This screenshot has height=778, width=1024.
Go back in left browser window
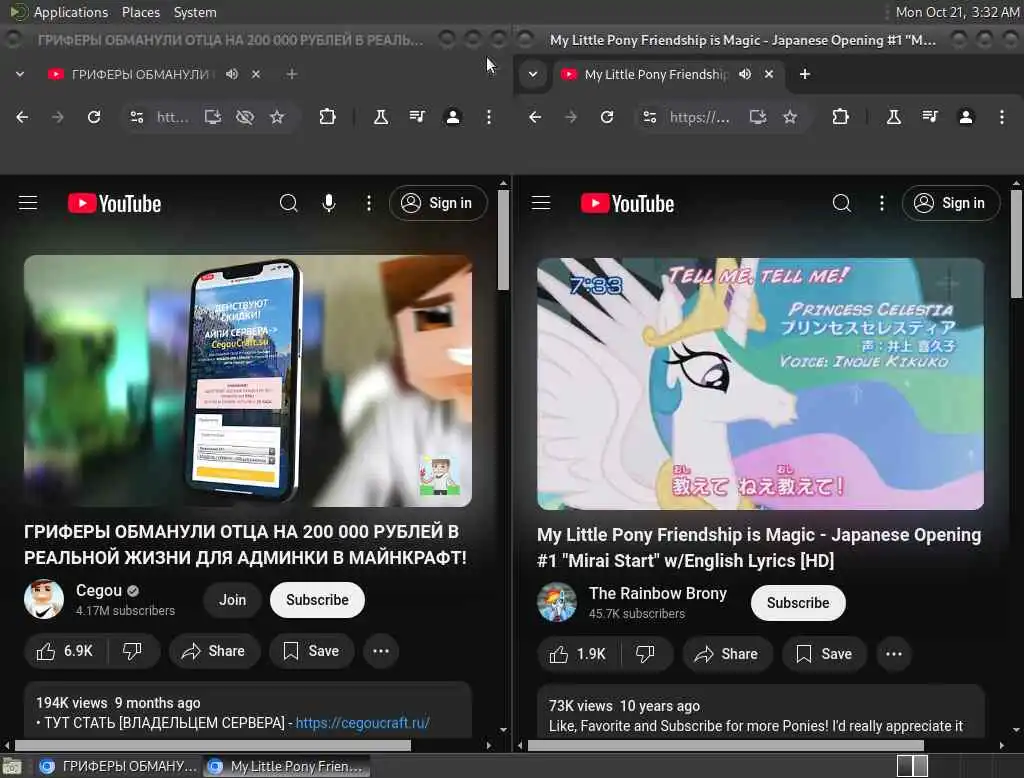coord(22,117)
